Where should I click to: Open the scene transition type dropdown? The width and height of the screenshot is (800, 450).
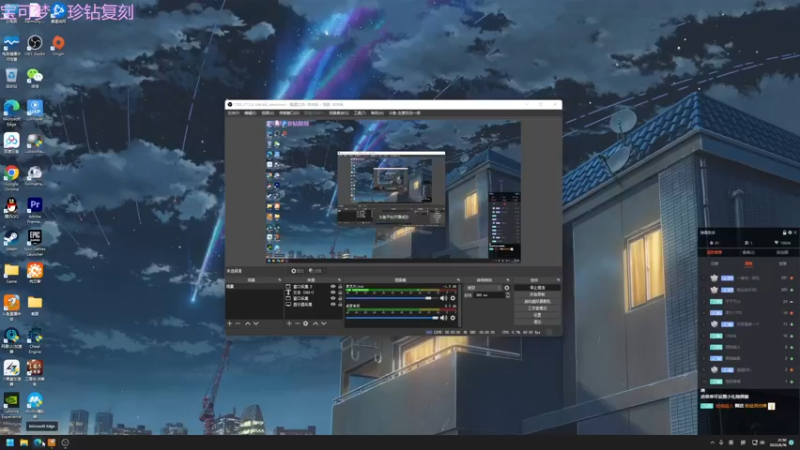[x=483, y=288]
